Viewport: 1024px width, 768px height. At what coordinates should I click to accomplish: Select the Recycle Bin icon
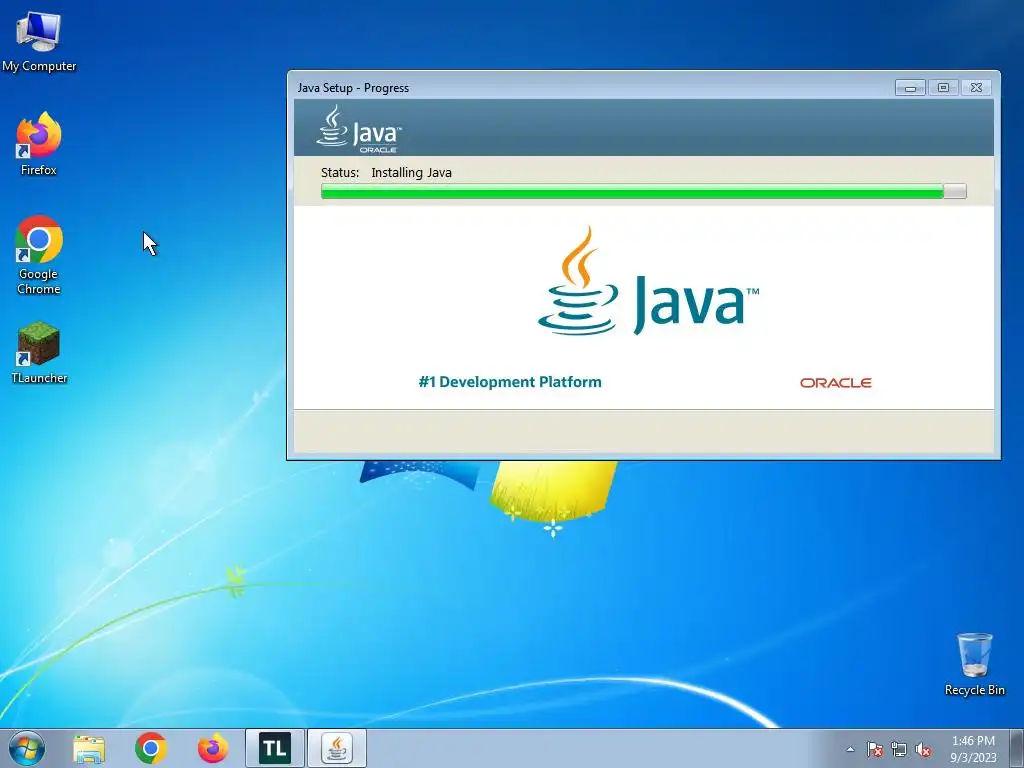pyautogui.click(x=974, y=664)
